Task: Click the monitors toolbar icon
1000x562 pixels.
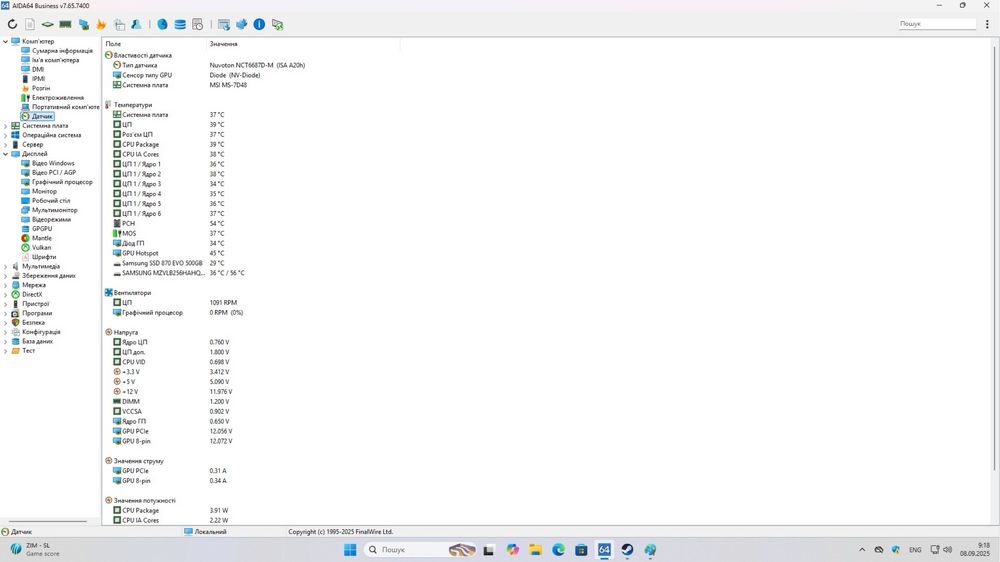Action: pyautogui.click(x=84, y=24)
